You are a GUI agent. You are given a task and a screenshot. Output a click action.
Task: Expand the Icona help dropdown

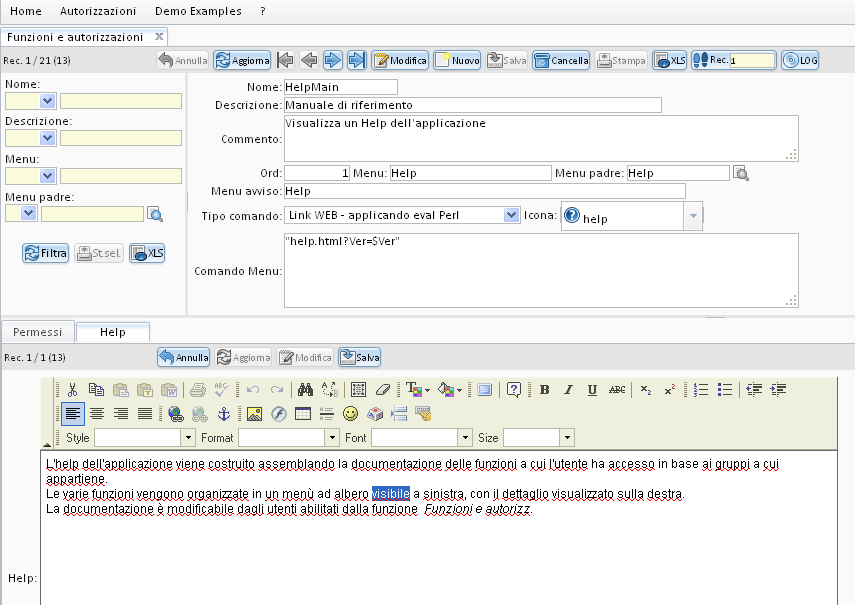click(693, 216)
